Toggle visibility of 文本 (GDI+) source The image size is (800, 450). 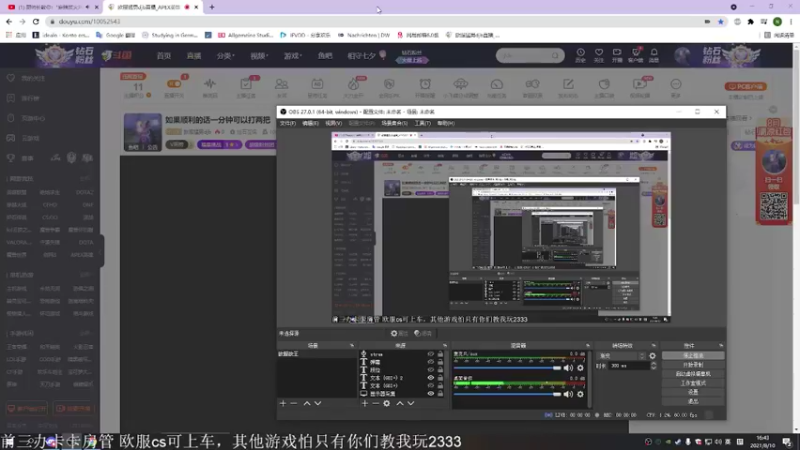[431, 386]
